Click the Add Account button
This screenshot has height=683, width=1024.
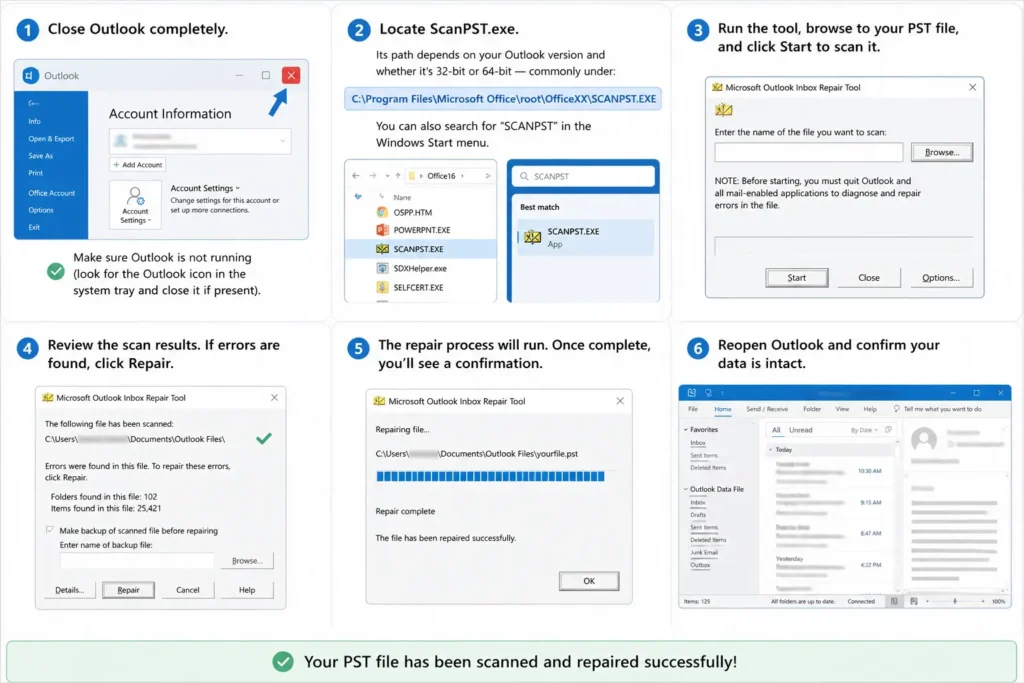137,165
